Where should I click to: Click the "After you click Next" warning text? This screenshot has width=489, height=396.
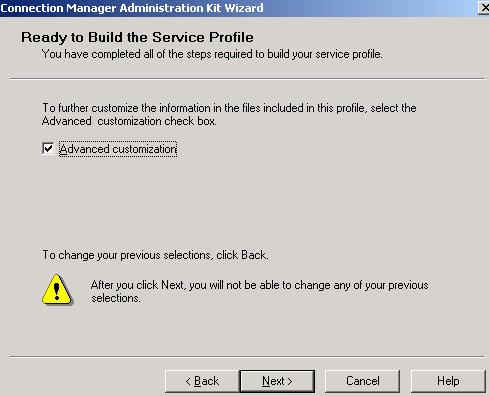260,285
